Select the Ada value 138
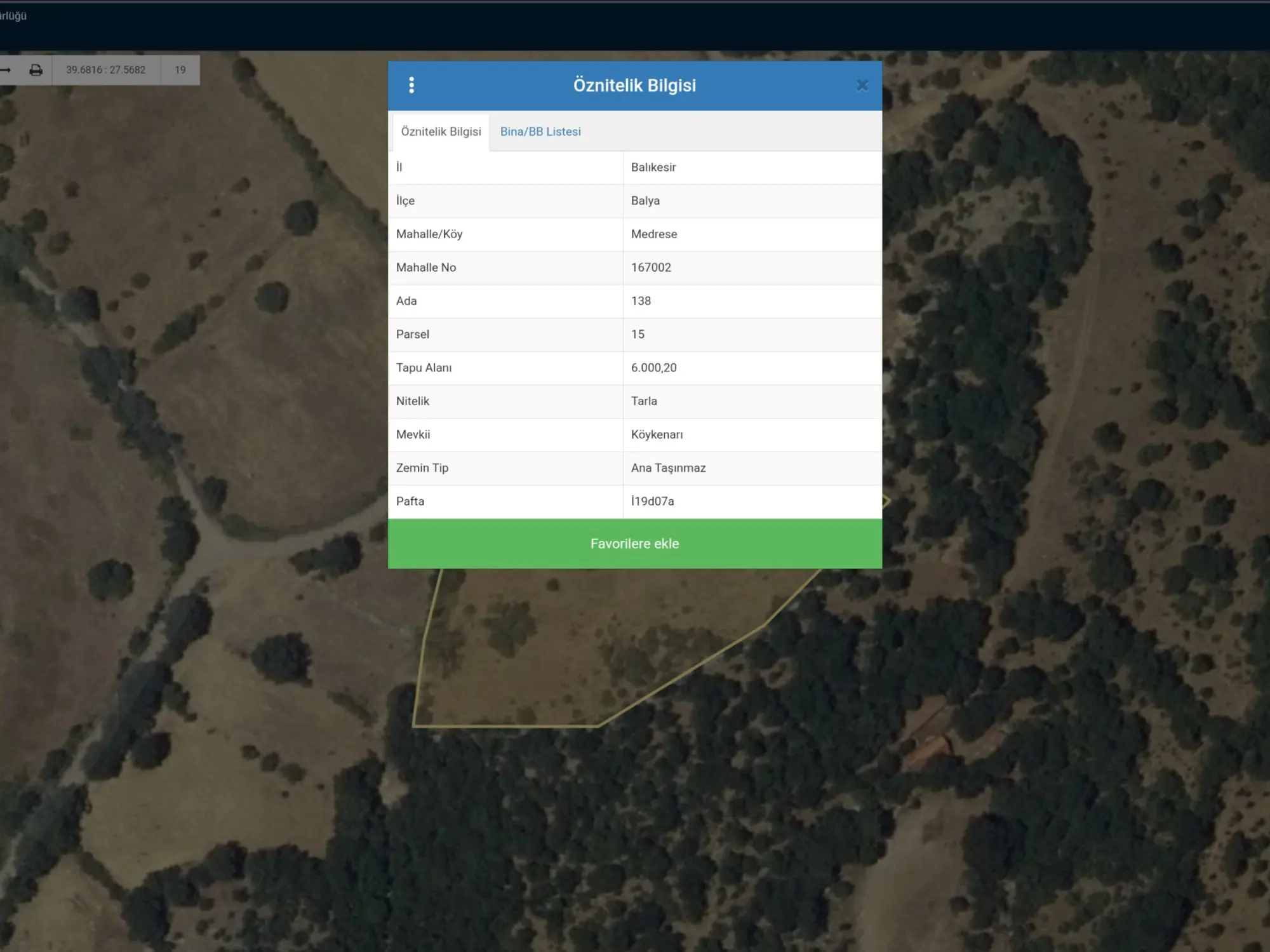This screenshot has width=1270, height=952. (x=641, y=301)
